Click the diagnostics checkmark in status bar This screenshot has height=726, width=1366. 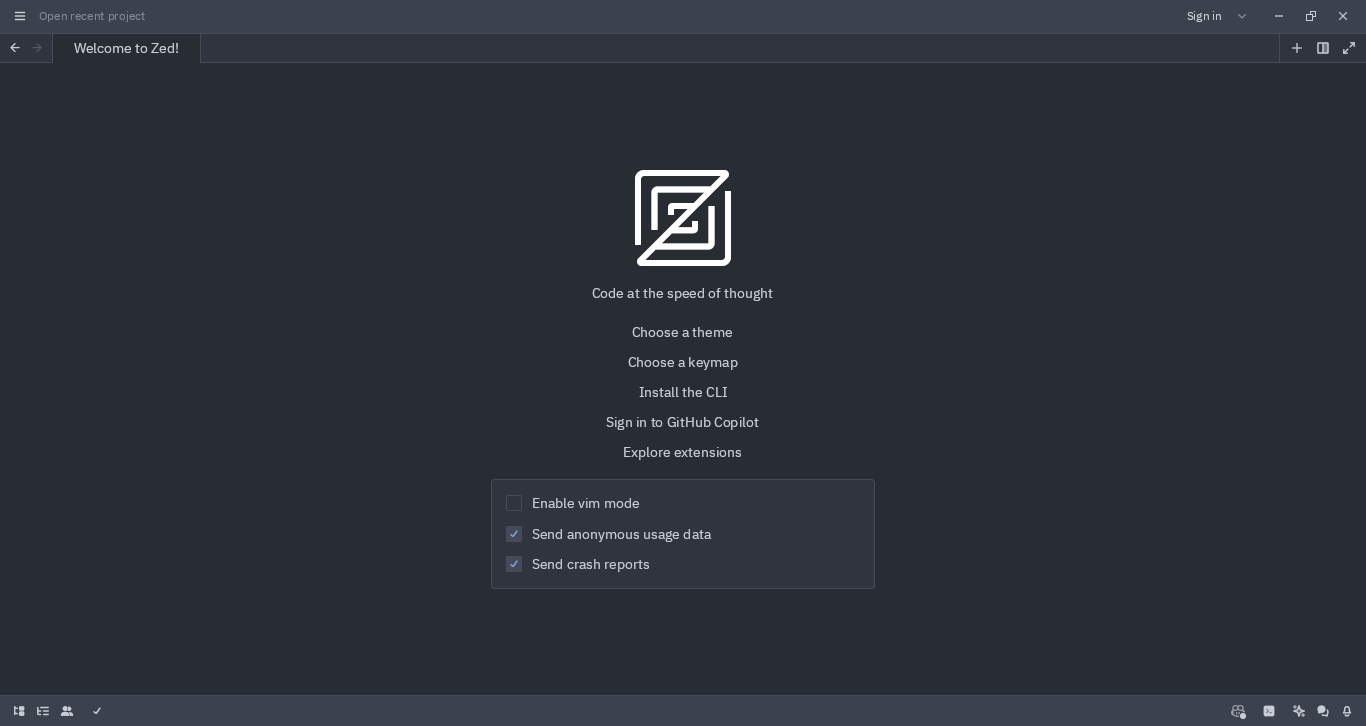pyautogui.click(x=97, y=711)
